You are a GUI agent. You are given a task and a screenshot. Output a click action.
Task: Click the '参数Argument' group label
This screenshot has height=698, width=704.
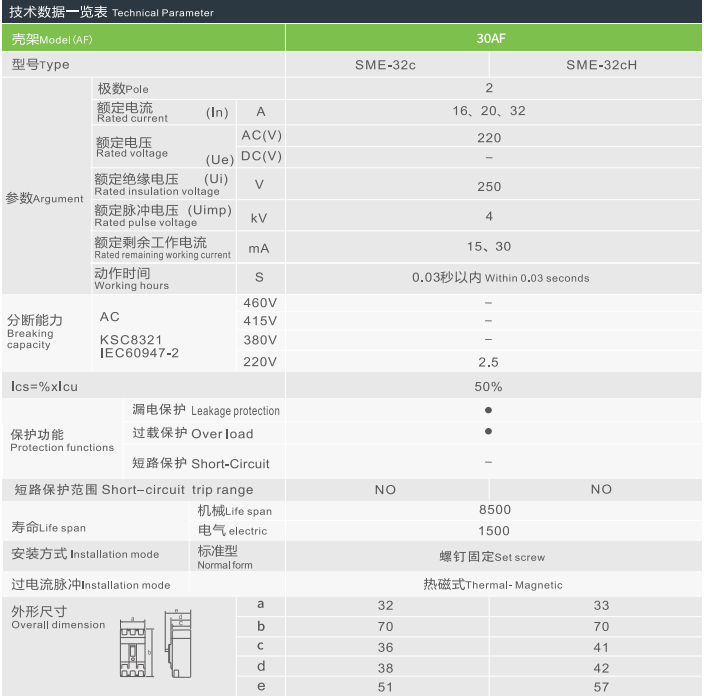[x=44, y=198]
